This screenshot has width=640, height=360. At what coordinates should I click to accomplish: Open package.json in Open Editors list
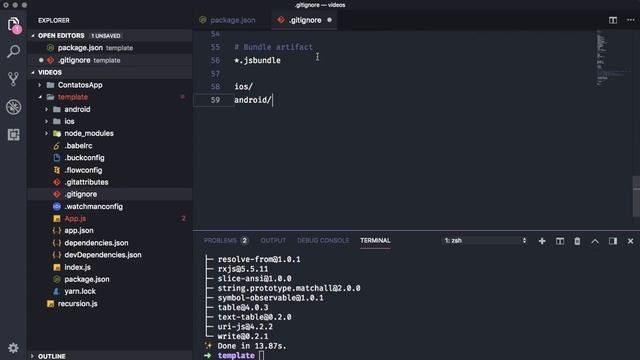(x=109, y=48)
